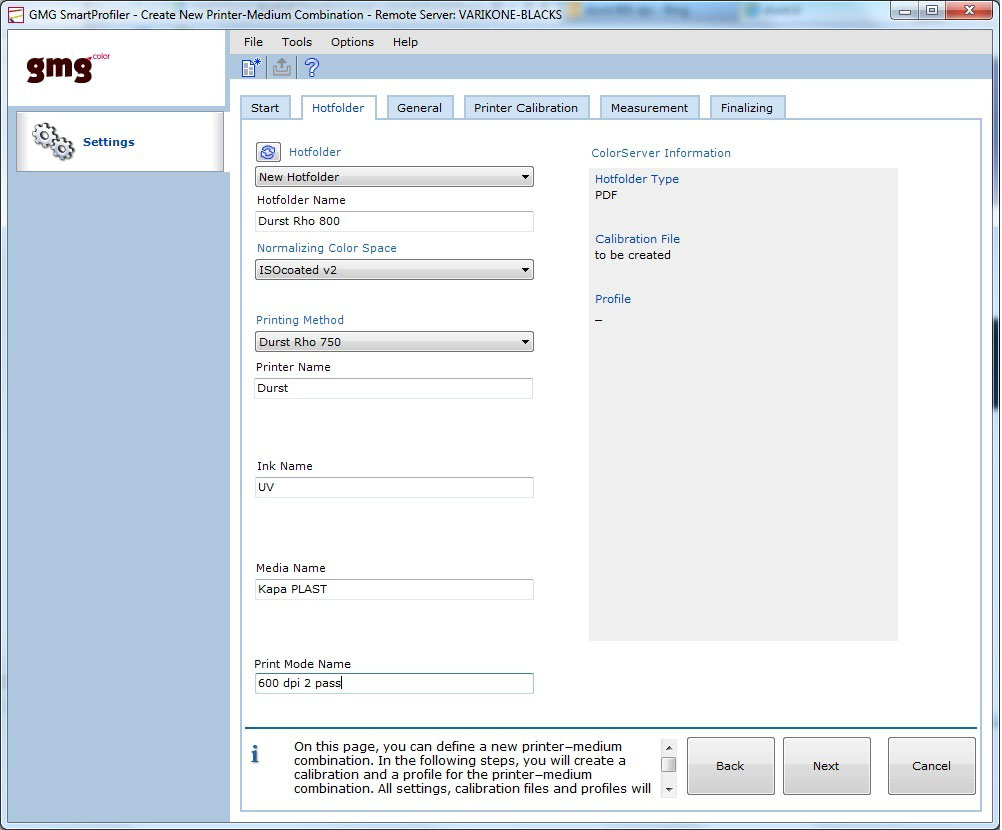
Task: Click the Back button
Action: pyautogui.click(x=730, y=765)
